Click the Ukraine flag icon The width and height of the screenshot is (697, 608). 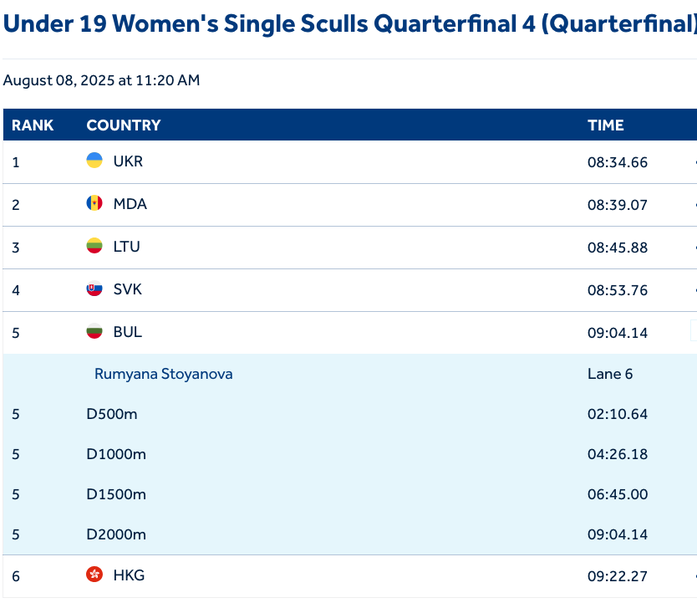(x=95, y=161)
